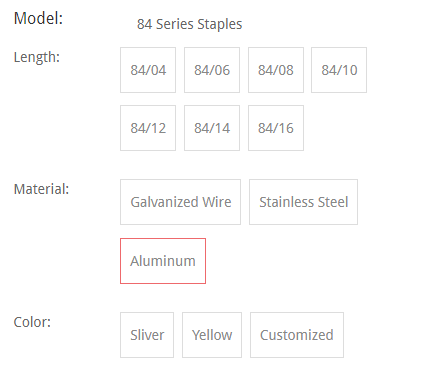Click the highlighted Aluminum material option
This screenshot has height=373, width=439.
click(x=163, y=261)
